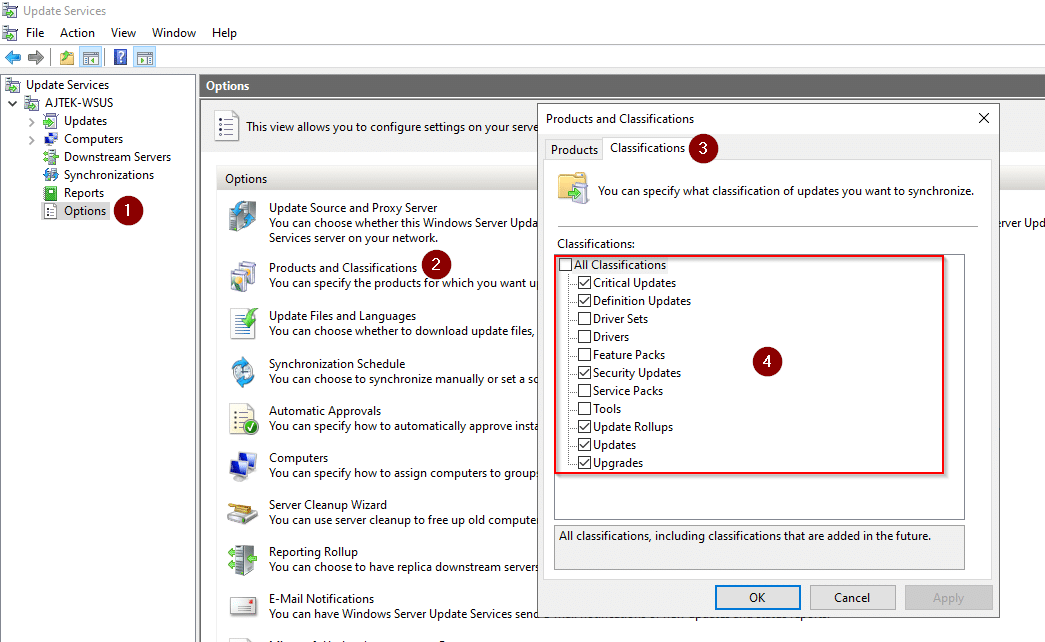The image size is (1045, 642).
Task: Toggle the Show/Hide Action Pane toolbar icon
Action: 145,57
